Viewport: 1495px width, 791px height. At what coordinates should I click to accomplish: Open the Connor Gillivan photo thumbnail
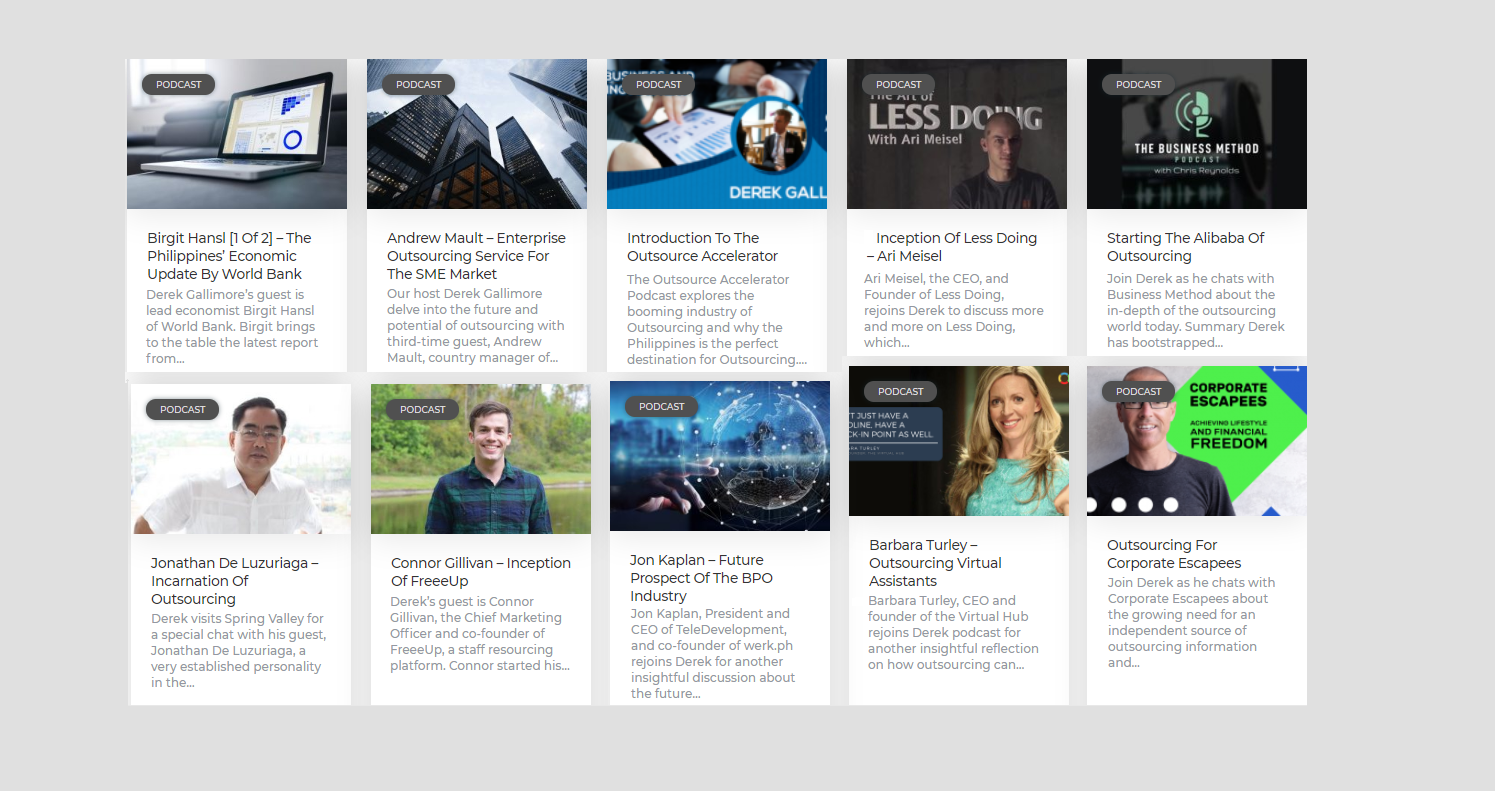point(481,459)
